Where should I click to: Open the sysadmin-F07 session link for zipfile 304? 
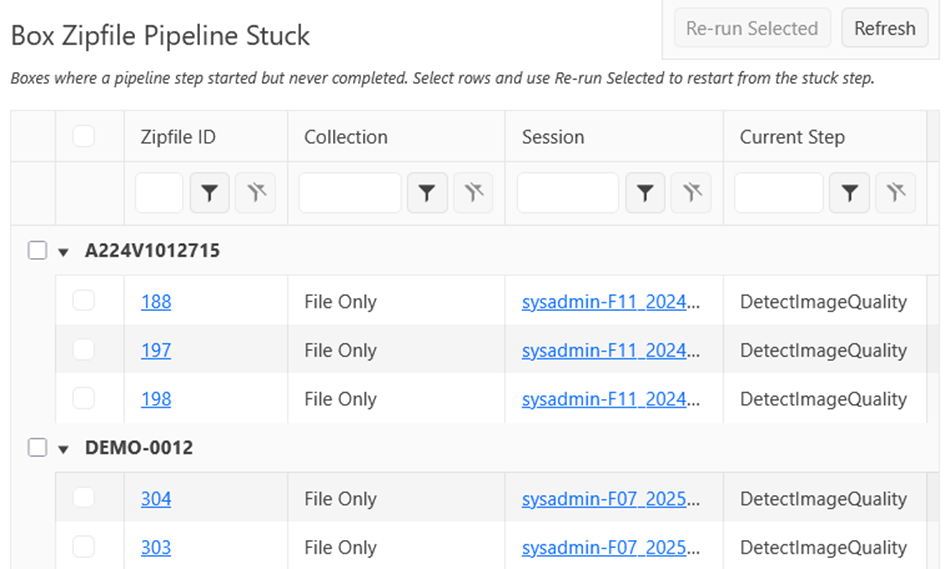pos(611,498)
